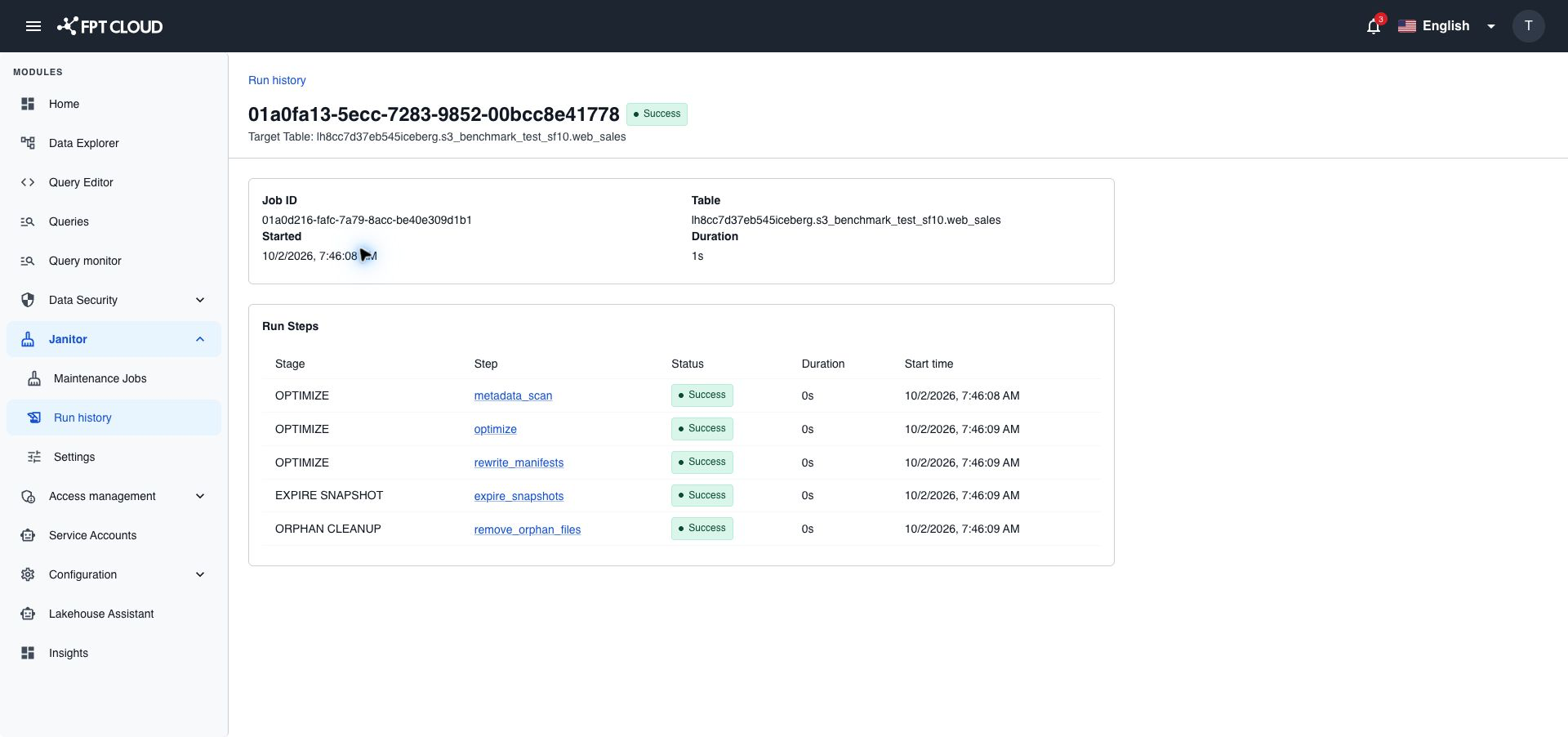Screen dimensions: 1568x737
Task: Click the EXPIRE SNAPSHOT stage cell
Action: coord(329,495)
